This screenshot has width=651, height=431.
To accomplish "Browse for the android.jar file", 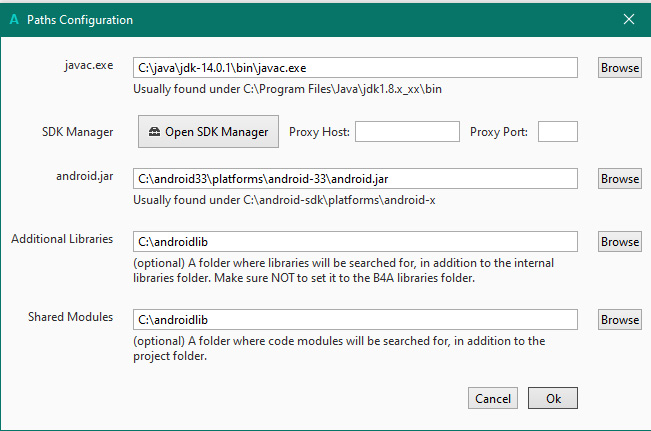I will 619,179.
